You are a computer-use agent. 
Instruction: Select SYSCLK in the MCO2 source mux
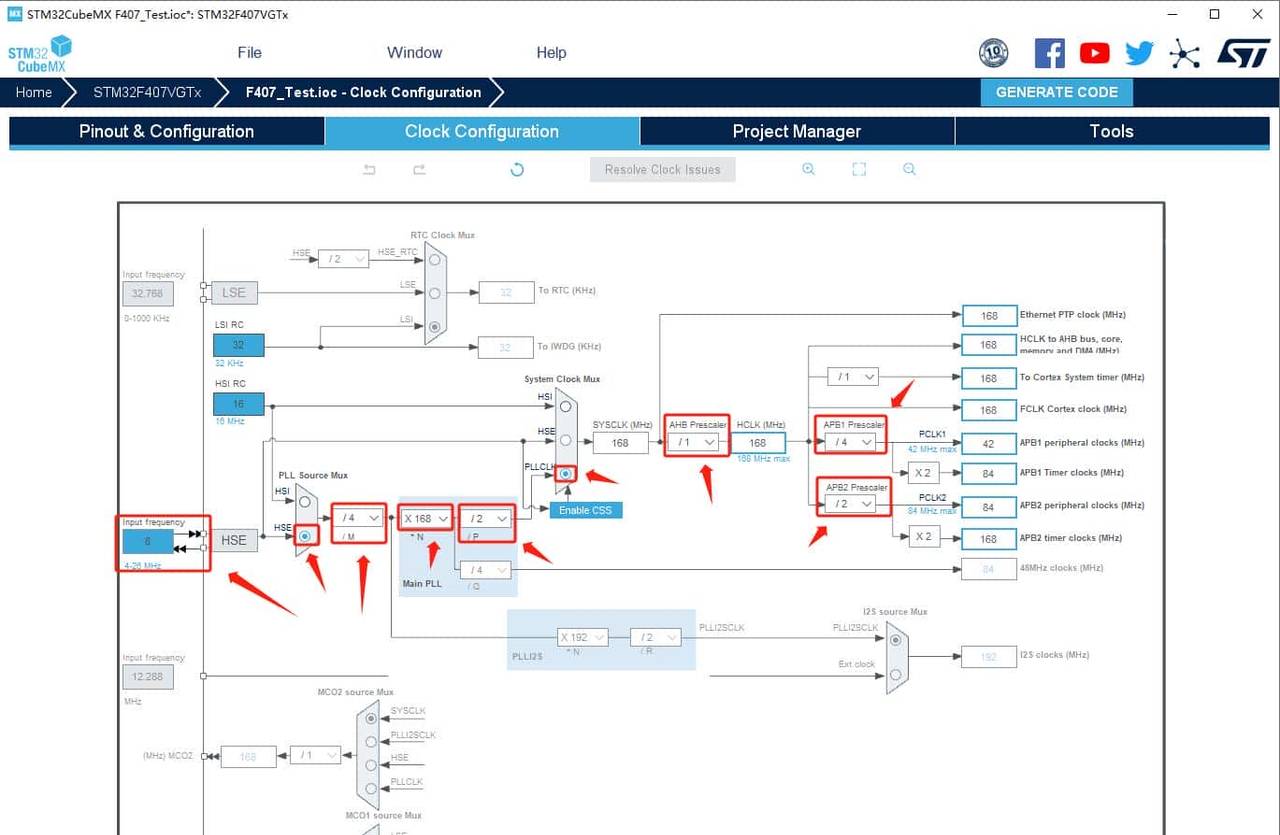pyautogui.click(x=370, y=718)
